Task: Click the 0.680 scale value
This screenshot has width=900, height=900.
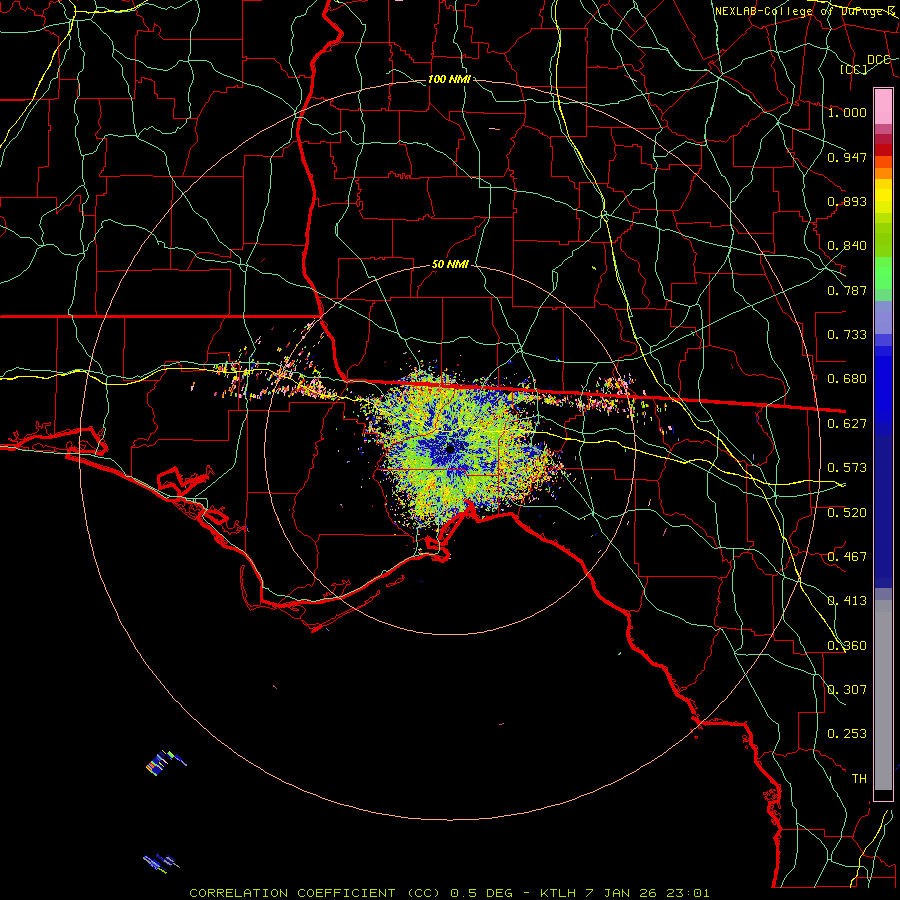Action: click(847, 379)
